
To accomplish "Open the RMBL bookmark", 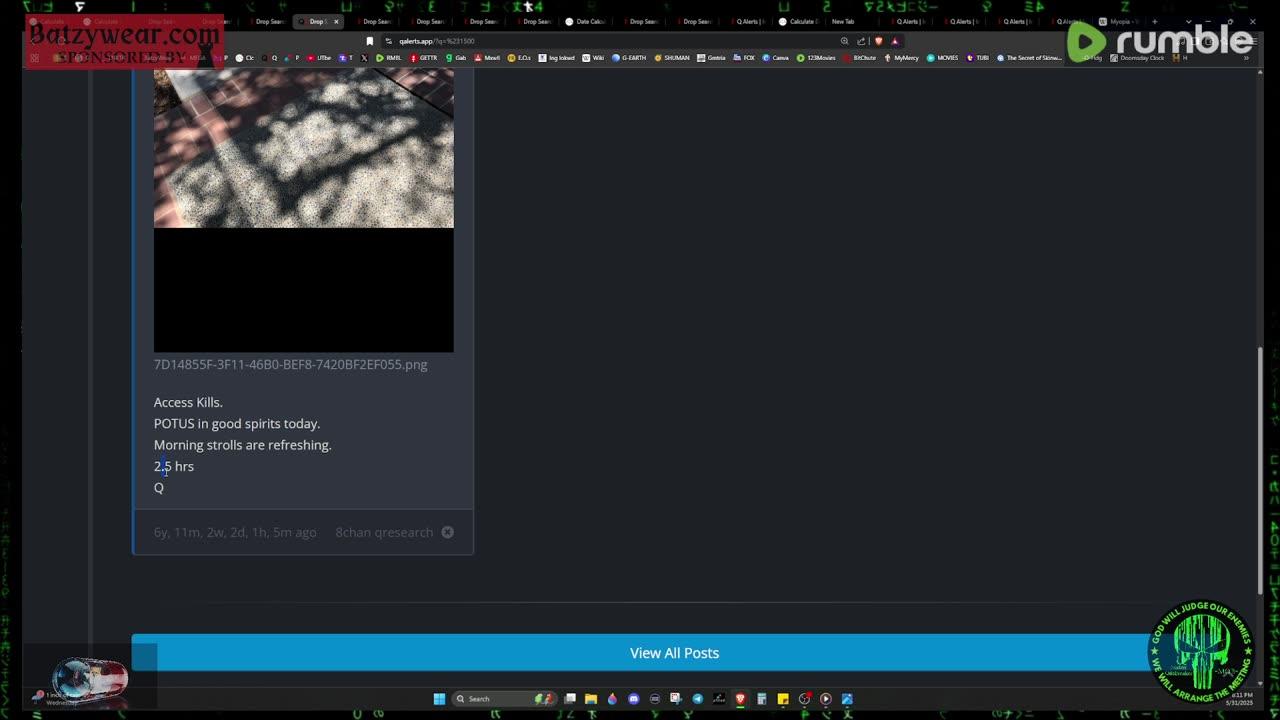I will [389, 58].
